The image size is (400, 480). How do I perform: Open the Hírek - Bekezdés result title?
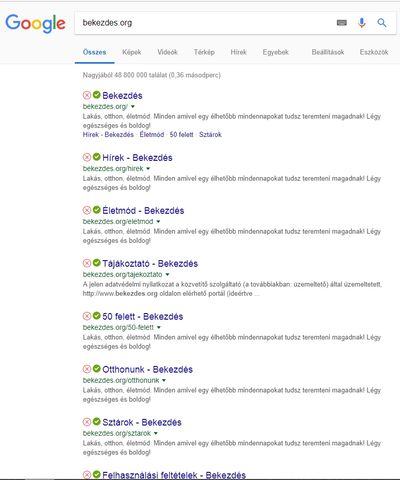tap(137, 158)
